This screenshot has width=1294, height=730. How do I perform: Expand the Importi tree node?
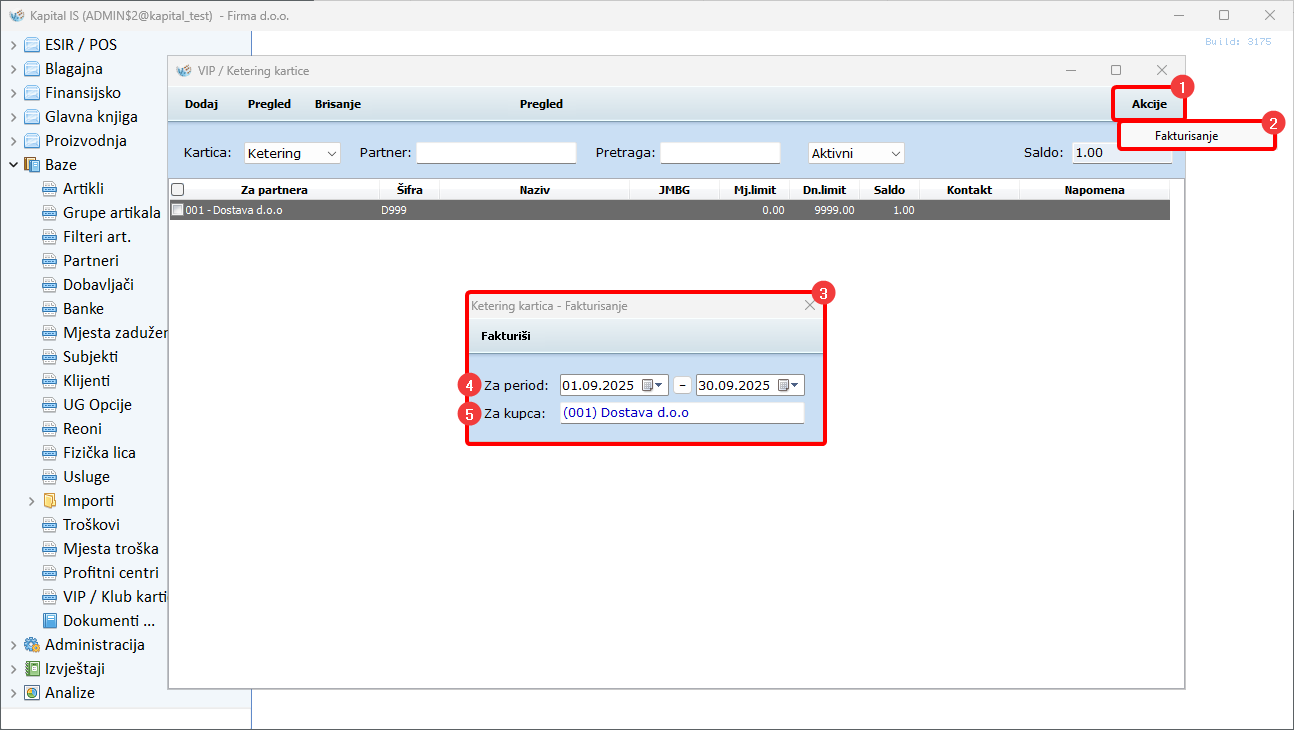[x=32, y=501]
